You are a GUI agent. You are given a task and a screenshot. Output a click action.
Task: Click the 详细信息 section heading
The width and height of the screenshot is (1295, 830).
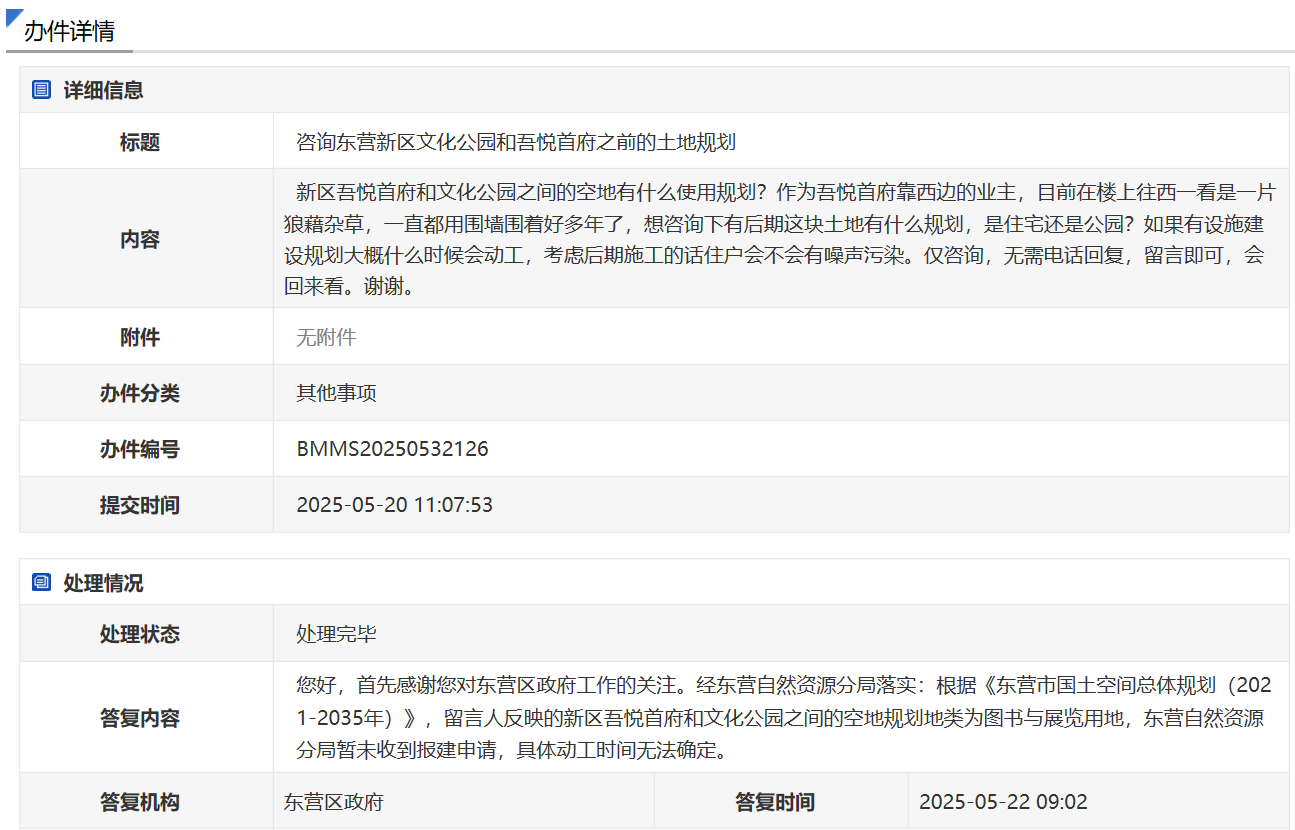103,90
